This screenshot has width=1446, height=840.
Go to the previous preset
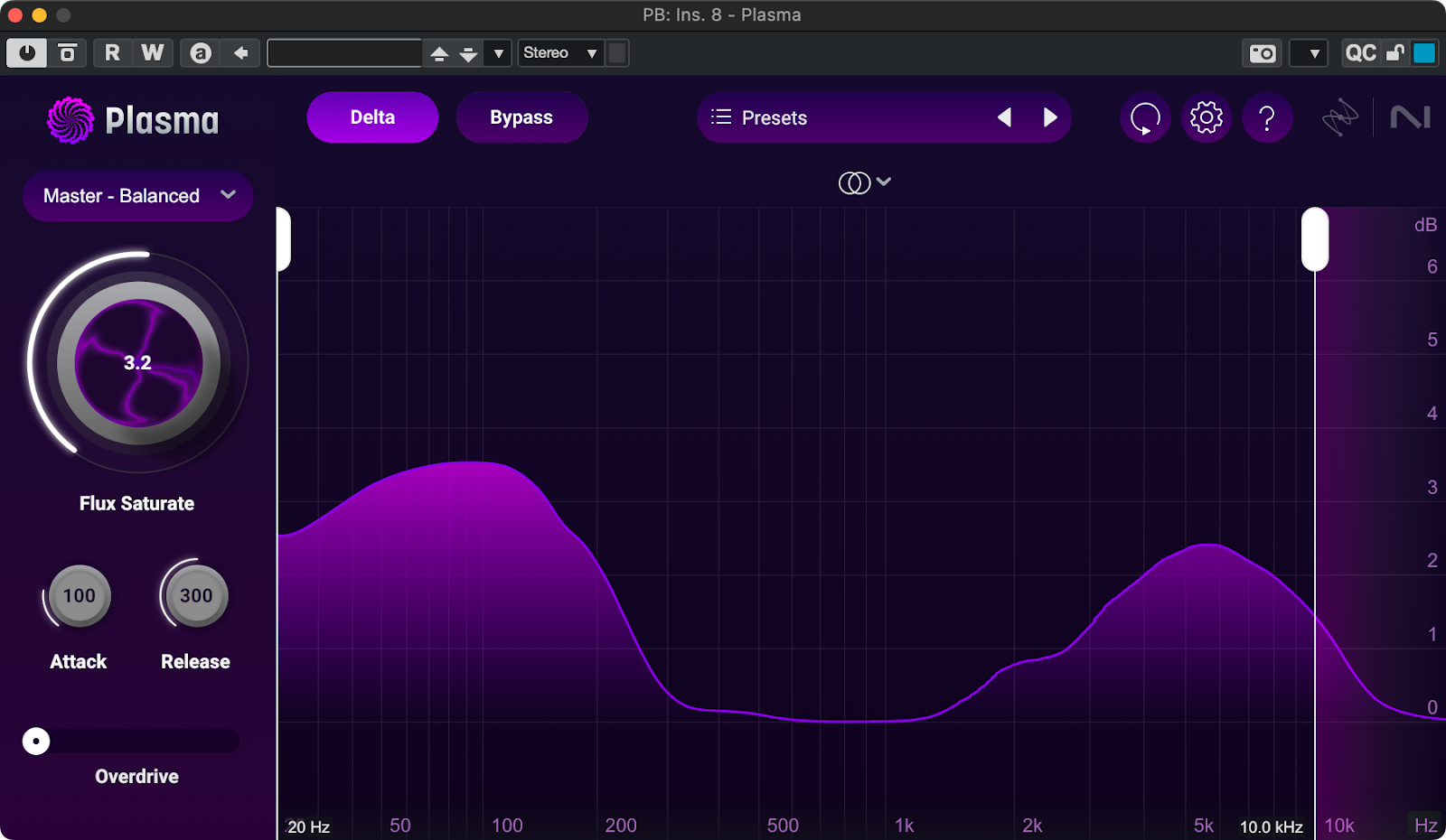click(1004, 117)
